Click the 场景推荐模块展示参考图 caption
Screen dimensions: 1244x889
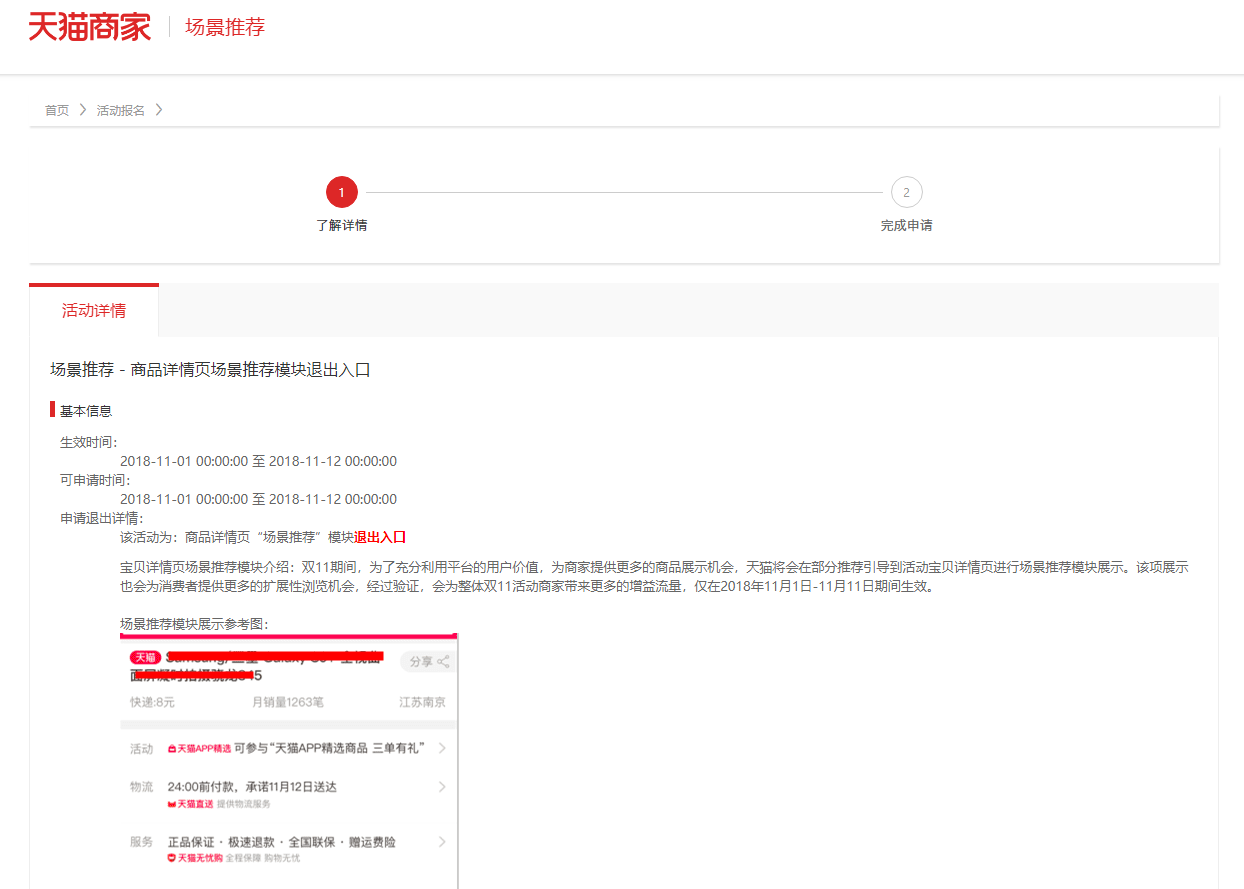(194, 624)
